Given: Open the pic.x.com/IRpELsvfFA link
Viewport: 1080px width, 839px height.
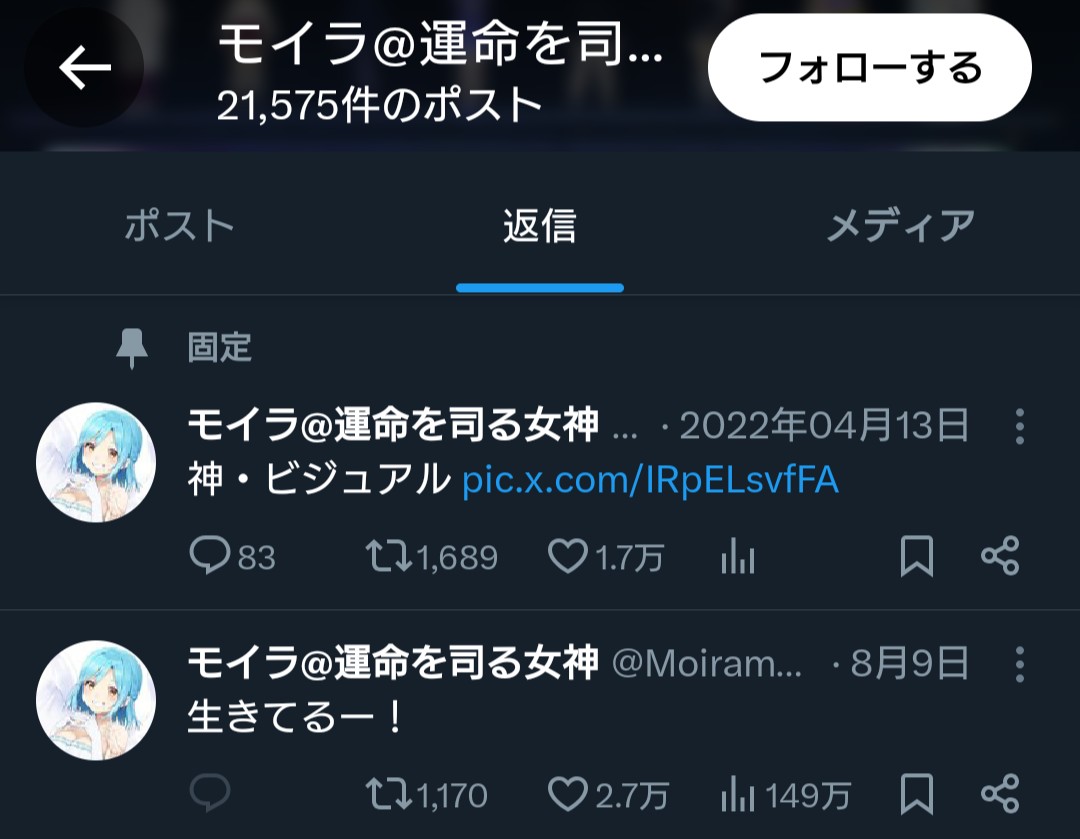Looking at the screenshot, I should [x=650, y=479].
